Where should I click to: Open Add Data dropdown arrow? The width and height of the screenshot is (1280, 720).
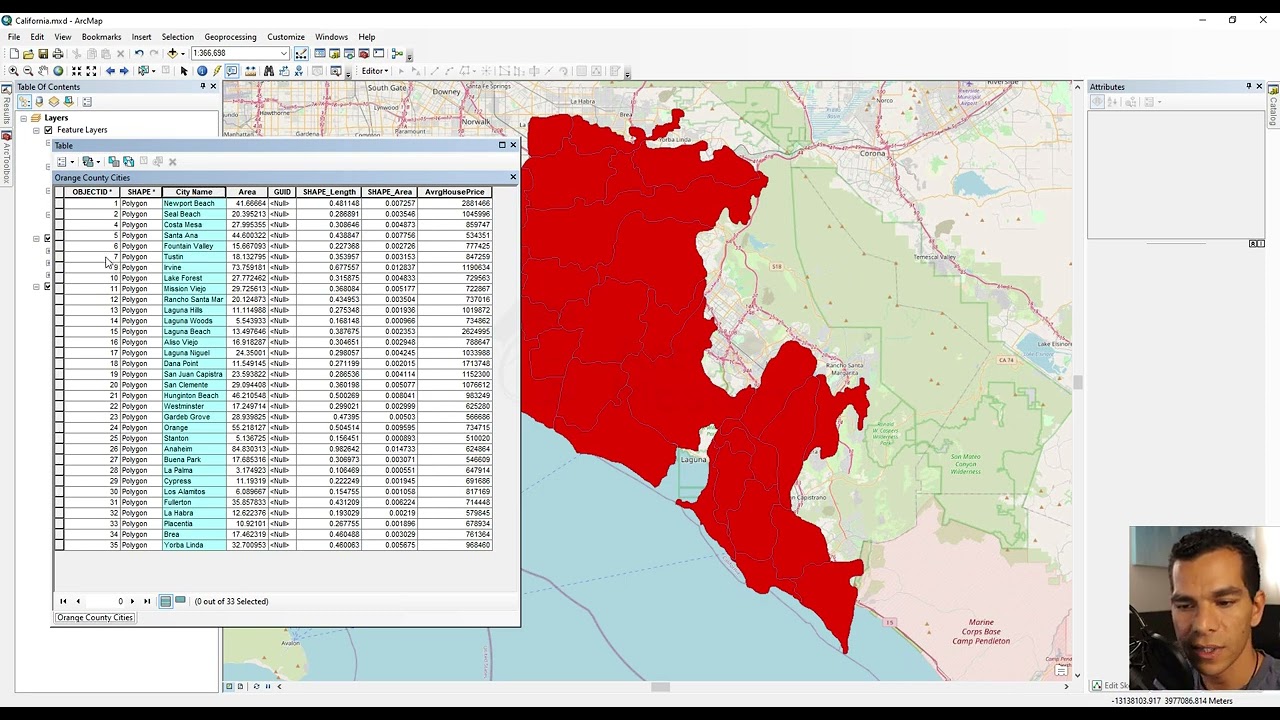click(182, 54)
